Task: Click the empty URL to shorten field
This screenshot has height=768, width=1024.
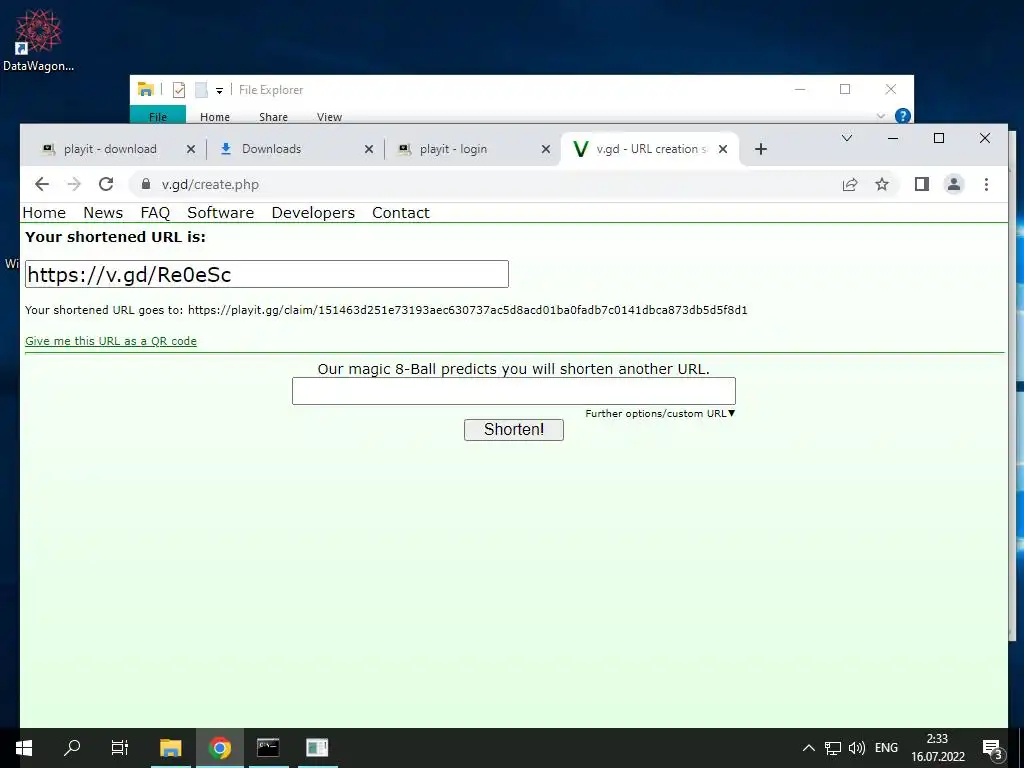Action: (x=513, y=391)
